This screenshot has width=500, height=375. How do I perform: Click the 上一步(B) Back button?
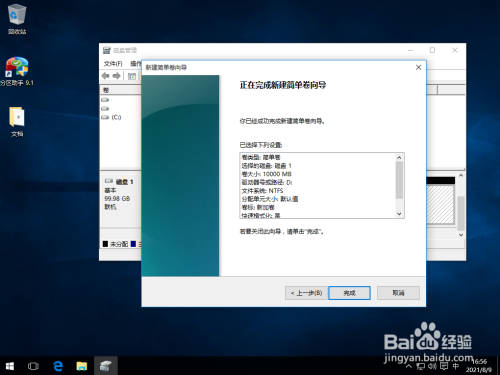306,293
